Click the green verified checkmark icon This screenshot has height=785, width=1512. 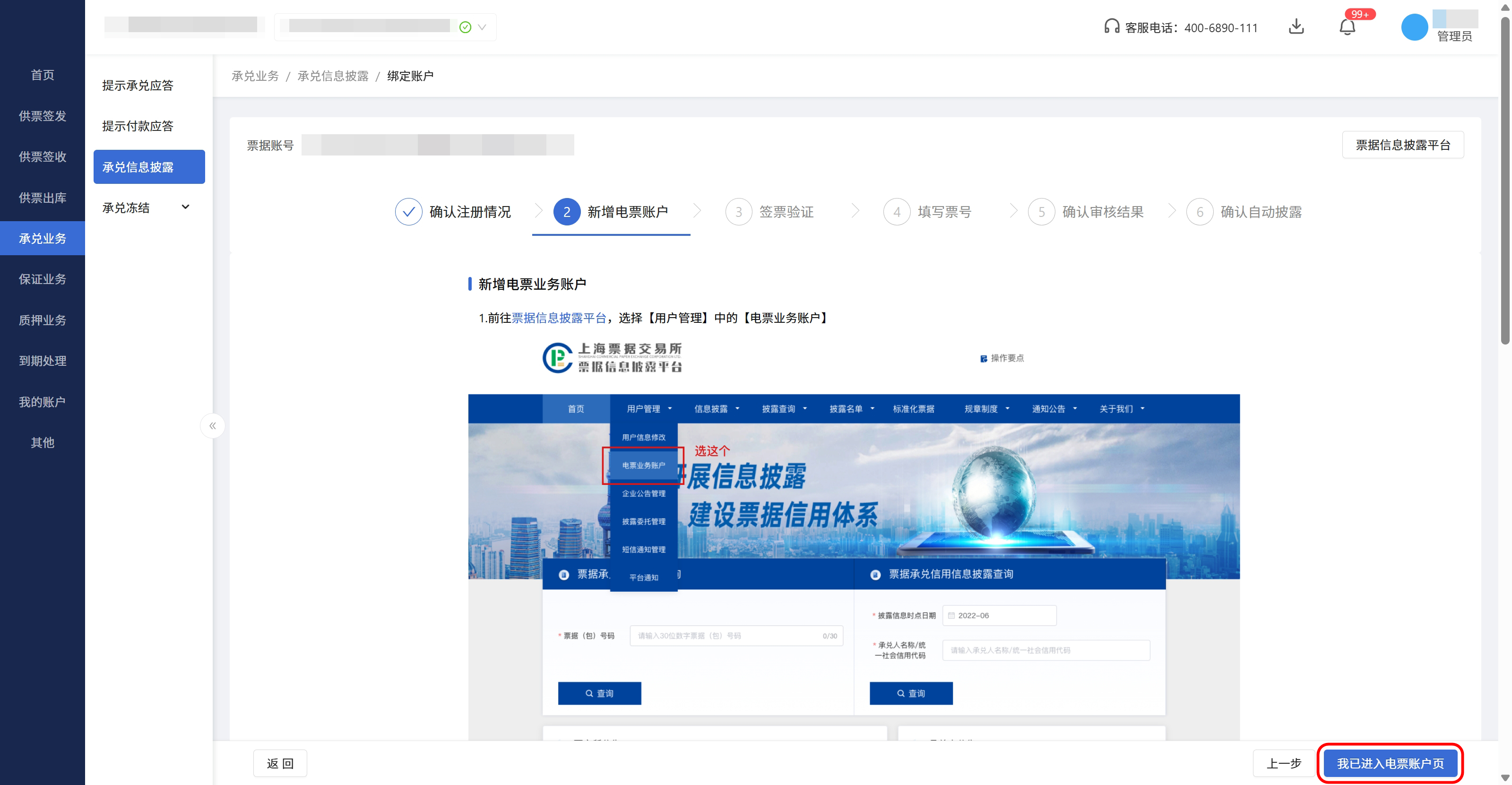tap(466, 27)
